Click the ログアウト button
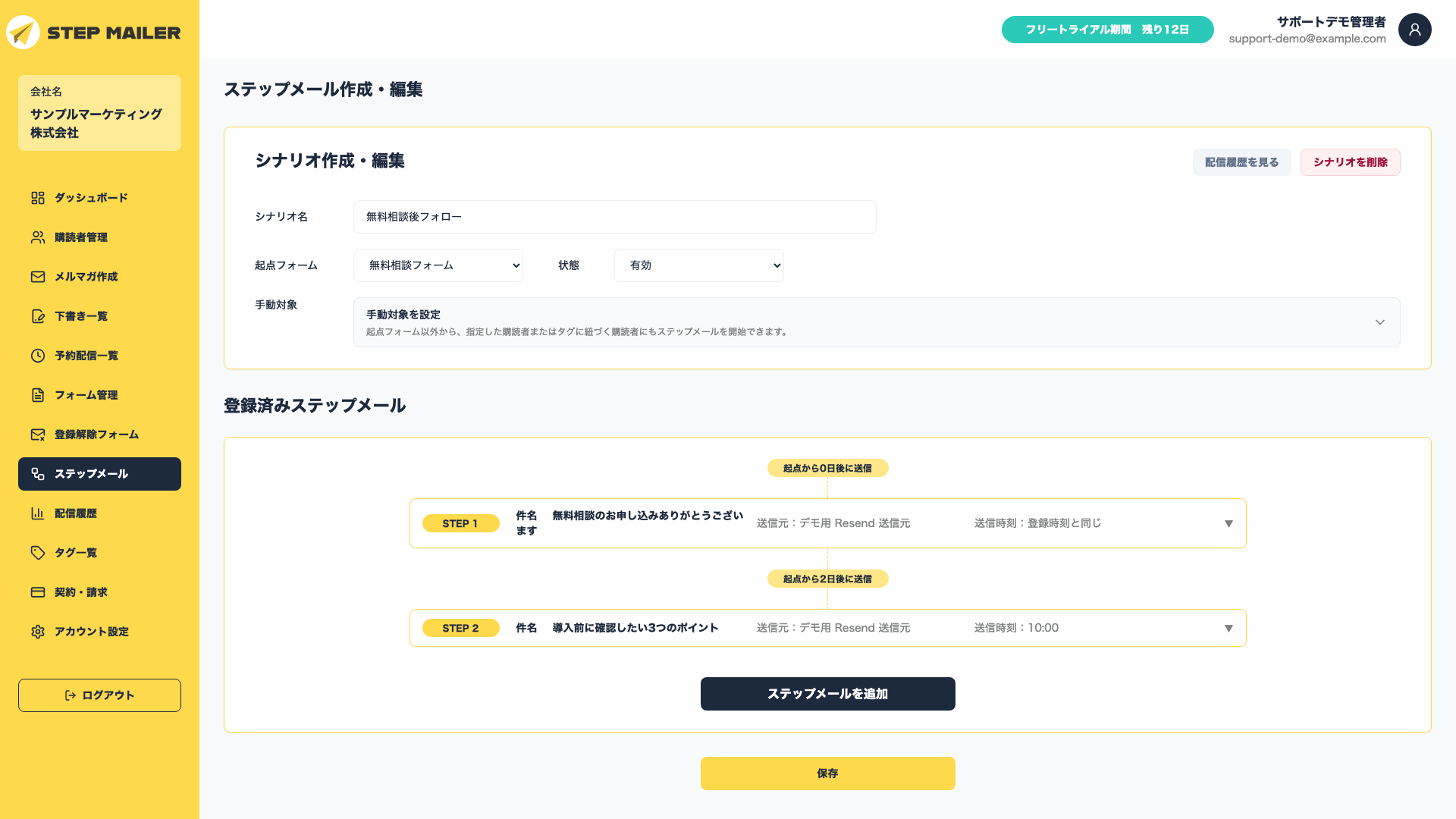This screenshot has height=819, width=1456. (x=99, y=695)
